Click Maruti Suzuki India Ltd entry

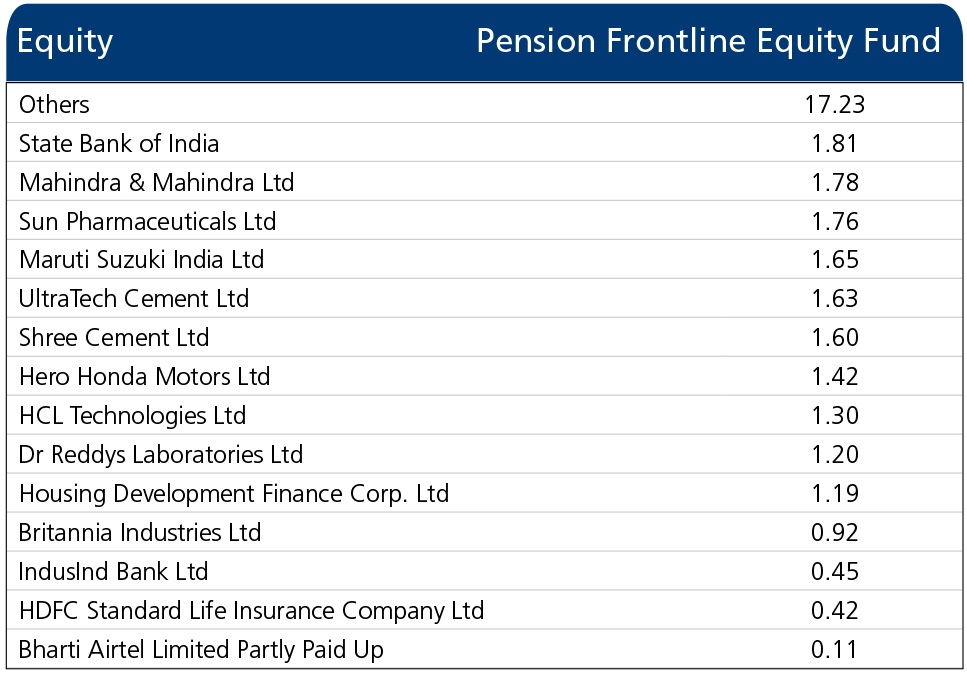click(x=141, y=259)
